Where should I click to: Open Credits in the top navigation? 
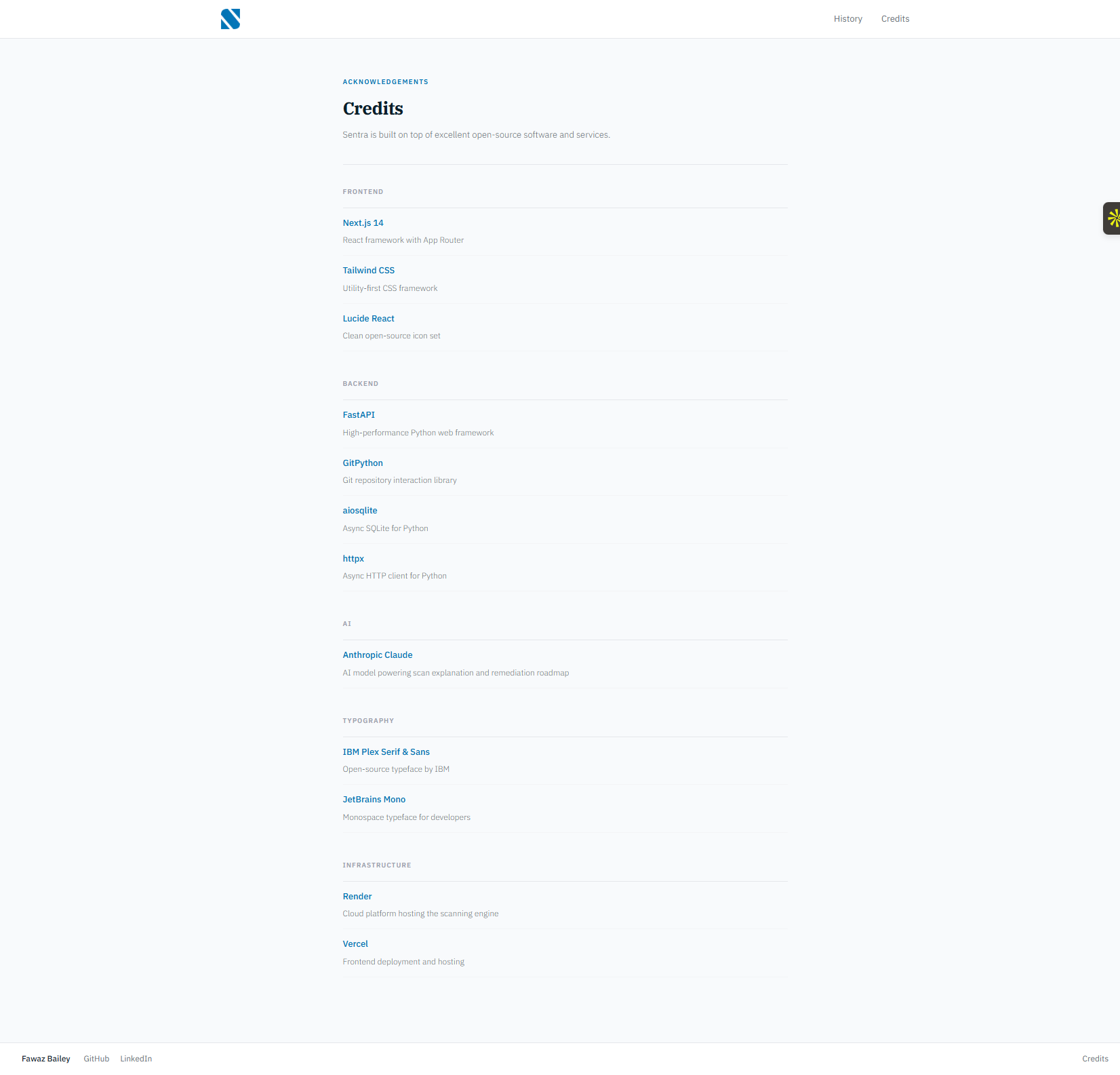click(895, 19)
